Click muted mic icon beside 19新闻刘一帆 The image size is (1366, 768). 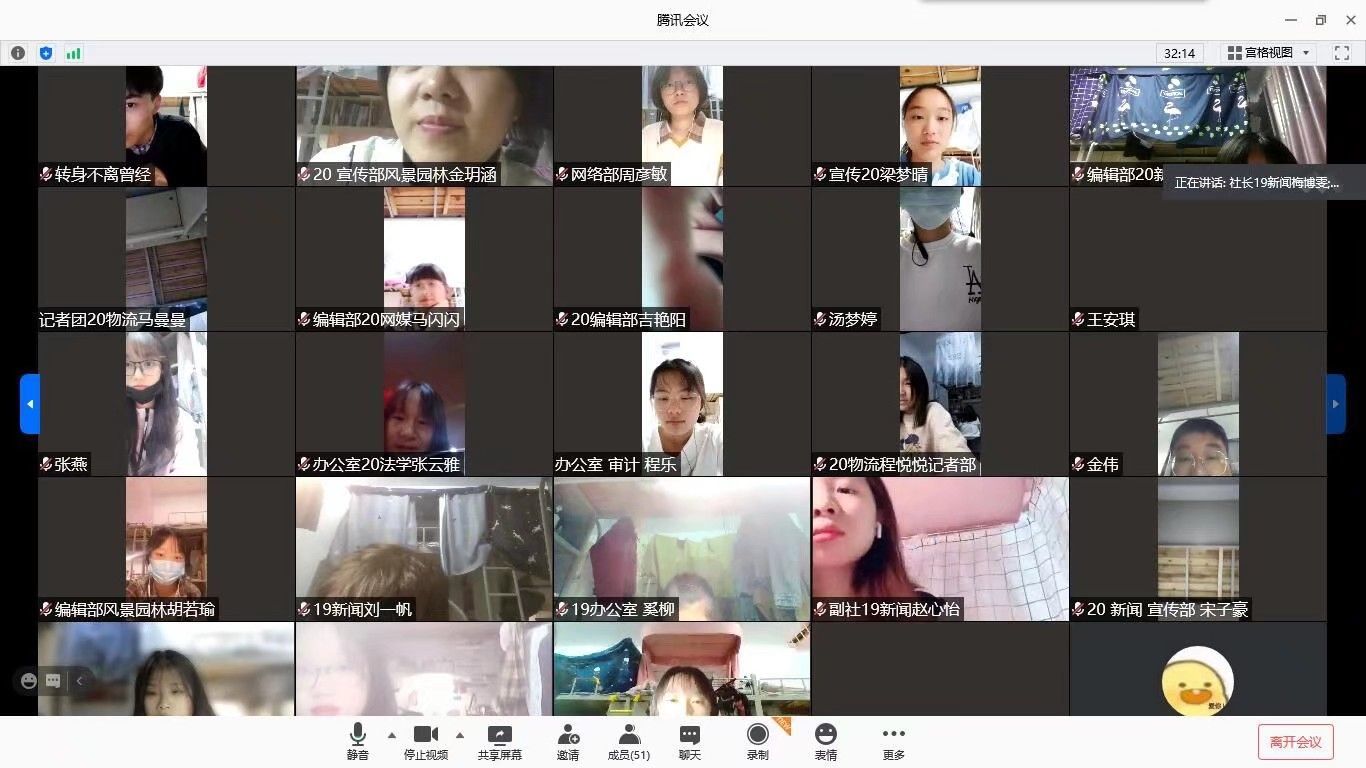coord(305,609)
